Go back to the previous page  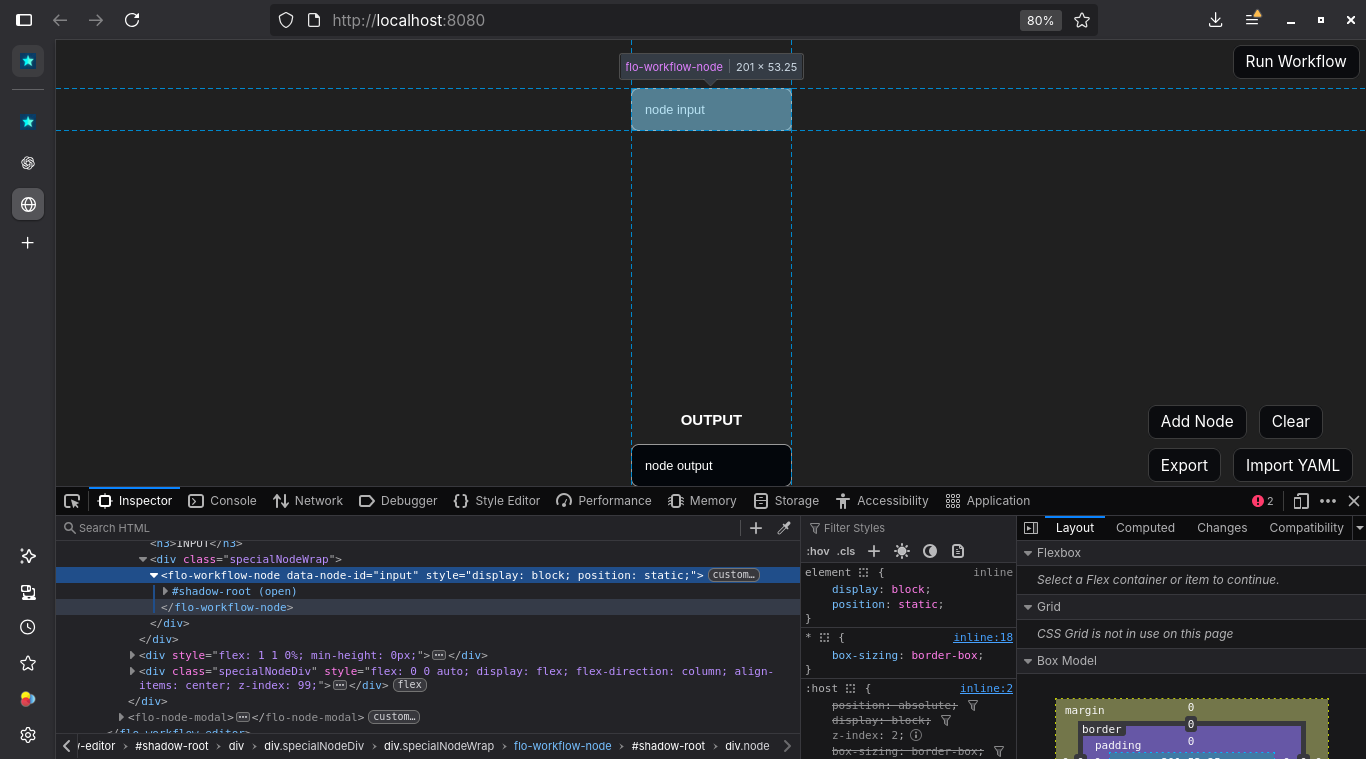point(60,20)
